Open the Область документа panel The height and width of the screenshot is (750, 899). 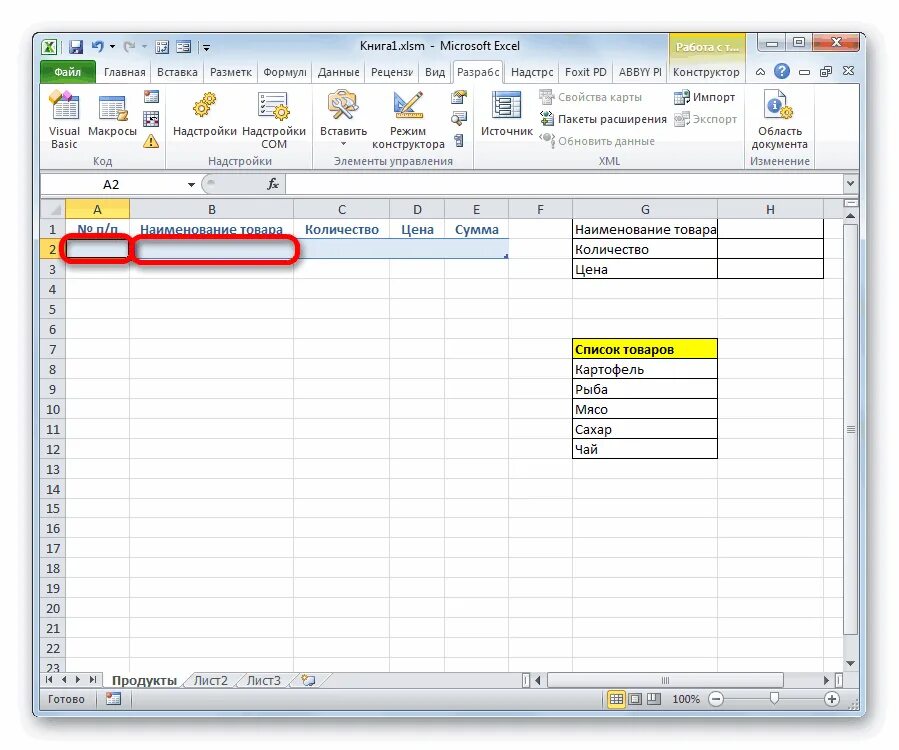tap(779, 120)
